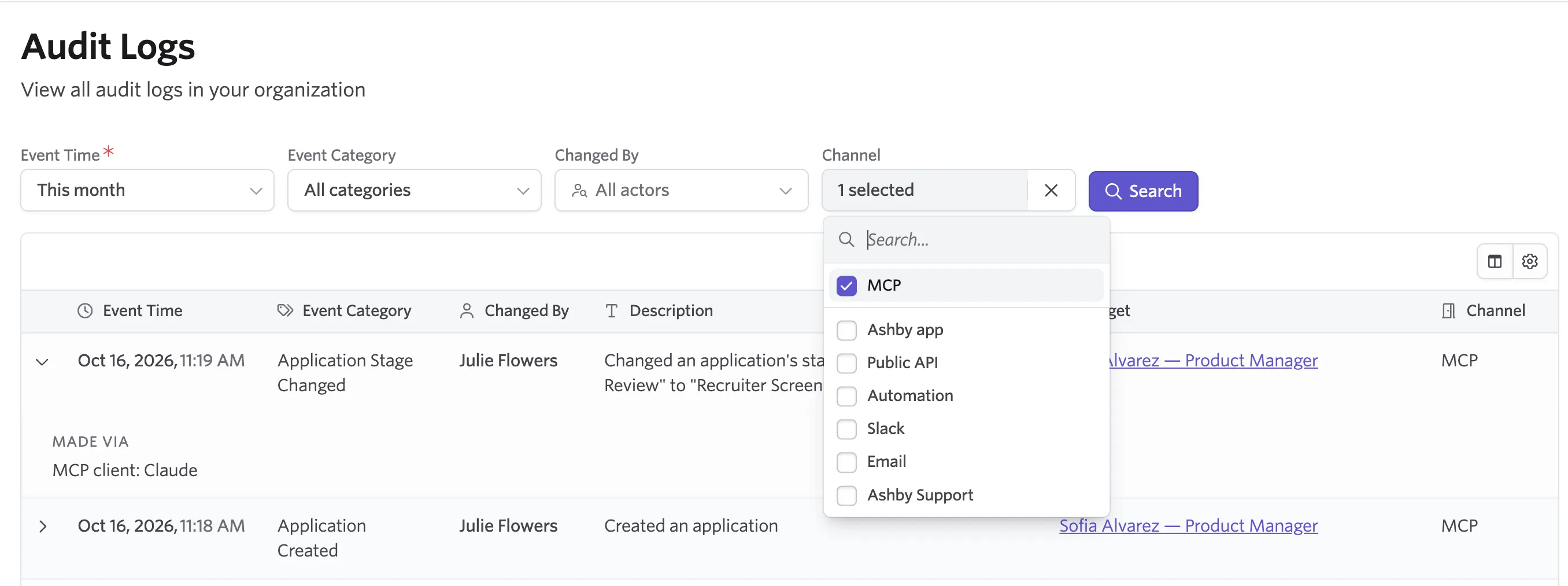Open the All categories dropdown

pos(414,191)
